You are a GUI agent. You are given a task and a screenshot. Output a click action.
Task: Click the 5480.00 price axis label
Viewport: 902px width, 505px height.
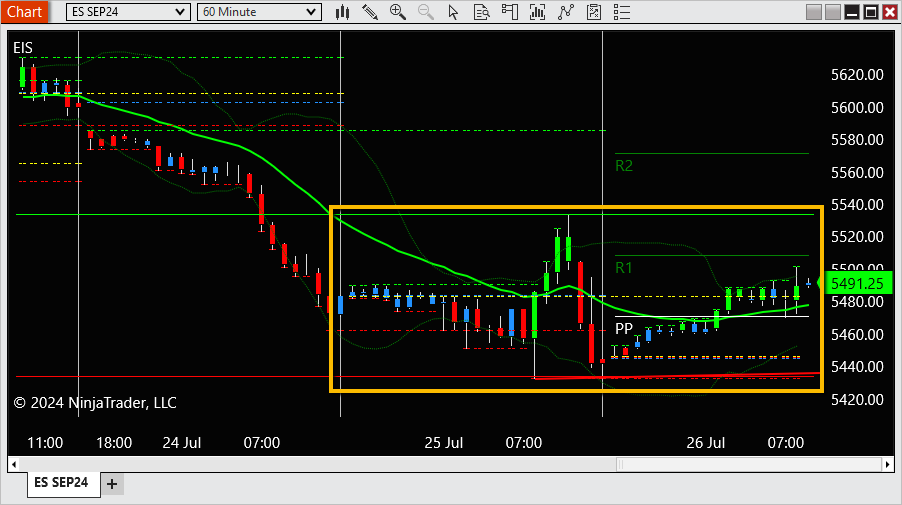pos(857,302)
